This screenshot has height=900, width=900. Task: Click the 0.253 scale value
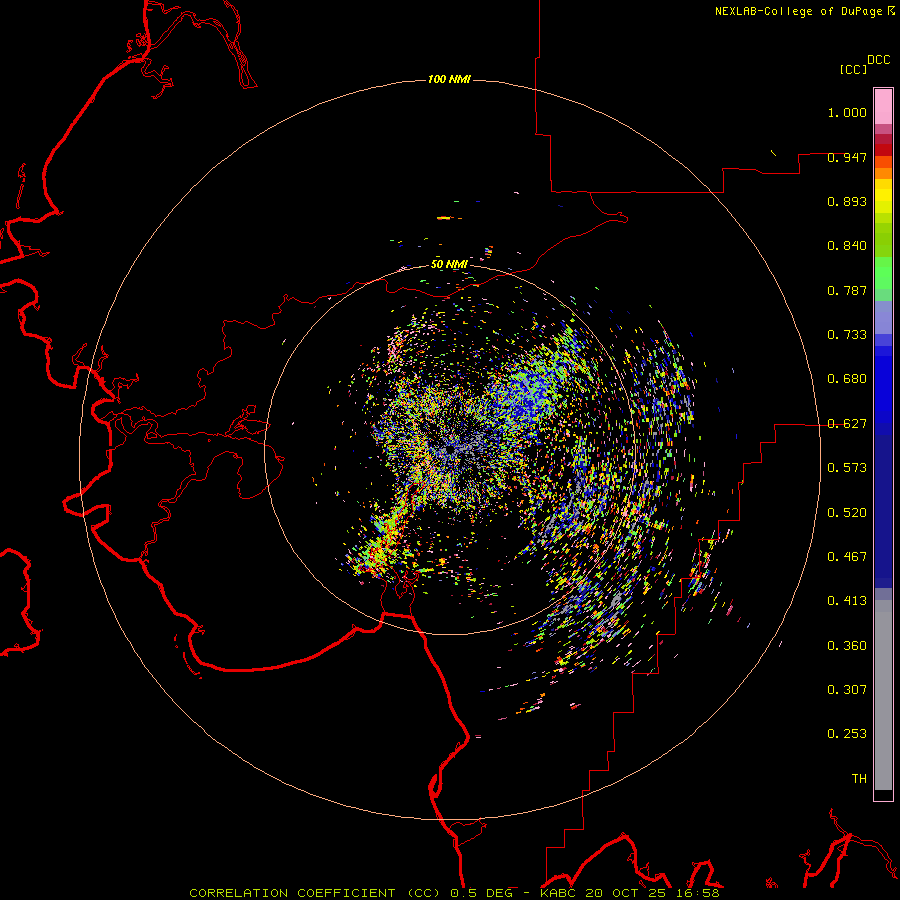pyautogui.click(x=847, y=734)
